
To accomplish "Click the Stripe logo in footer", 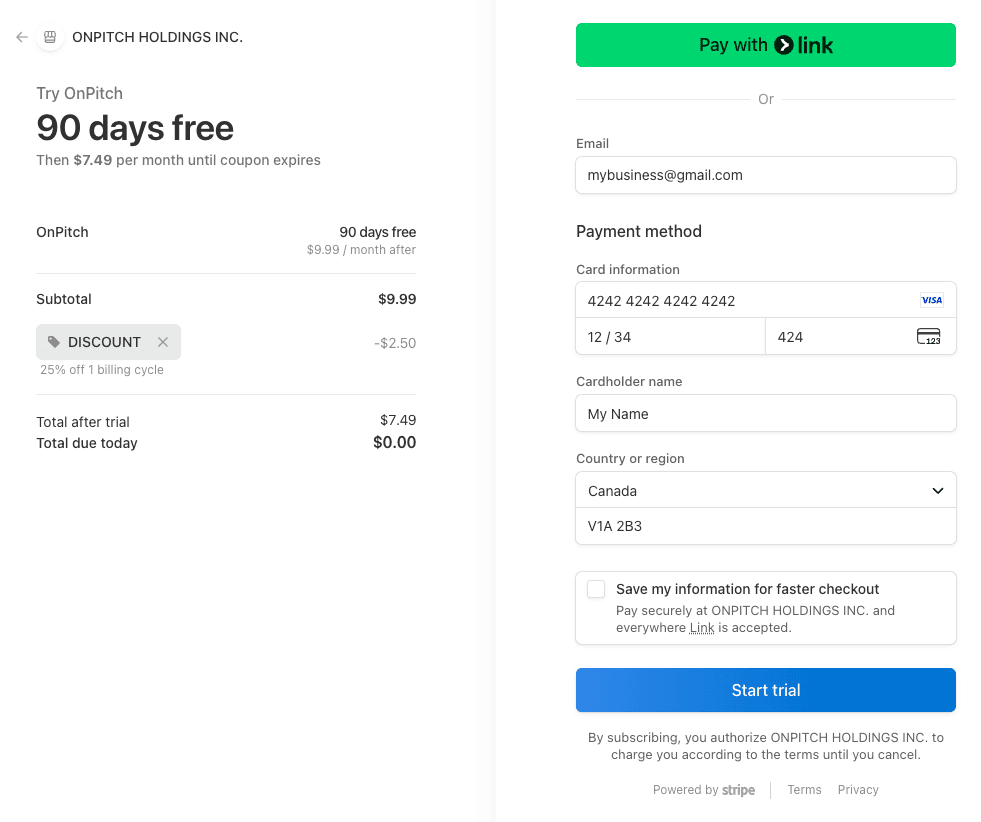I will tap(738, 790).
